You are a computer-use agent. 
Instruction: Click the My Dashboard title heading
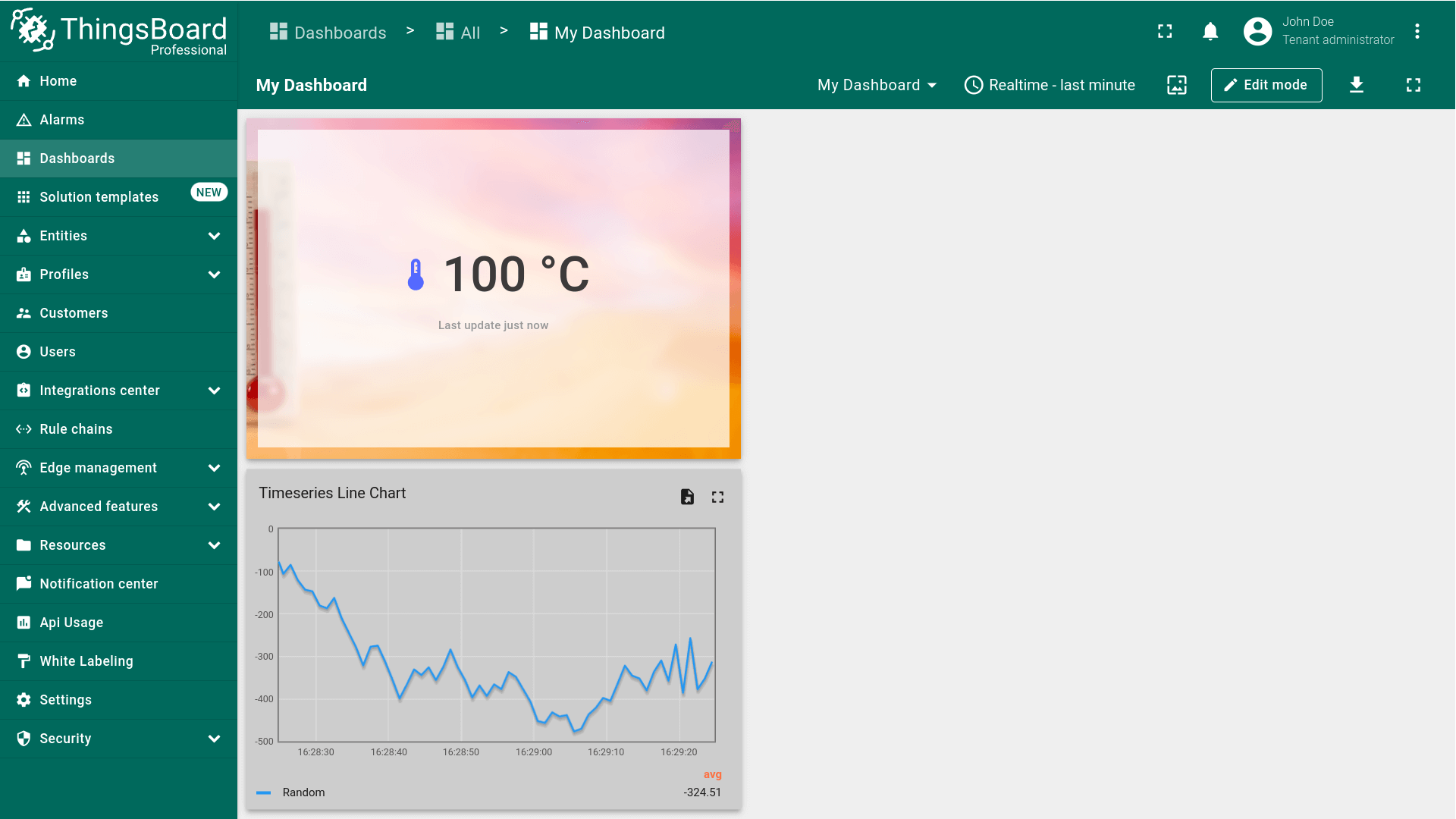tap(312, 85)
